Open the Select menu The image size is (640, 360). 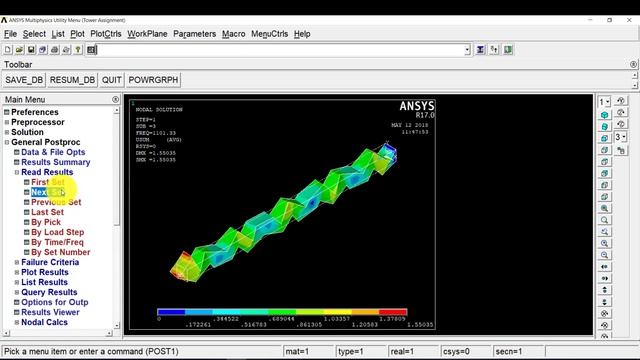(34, 34)
